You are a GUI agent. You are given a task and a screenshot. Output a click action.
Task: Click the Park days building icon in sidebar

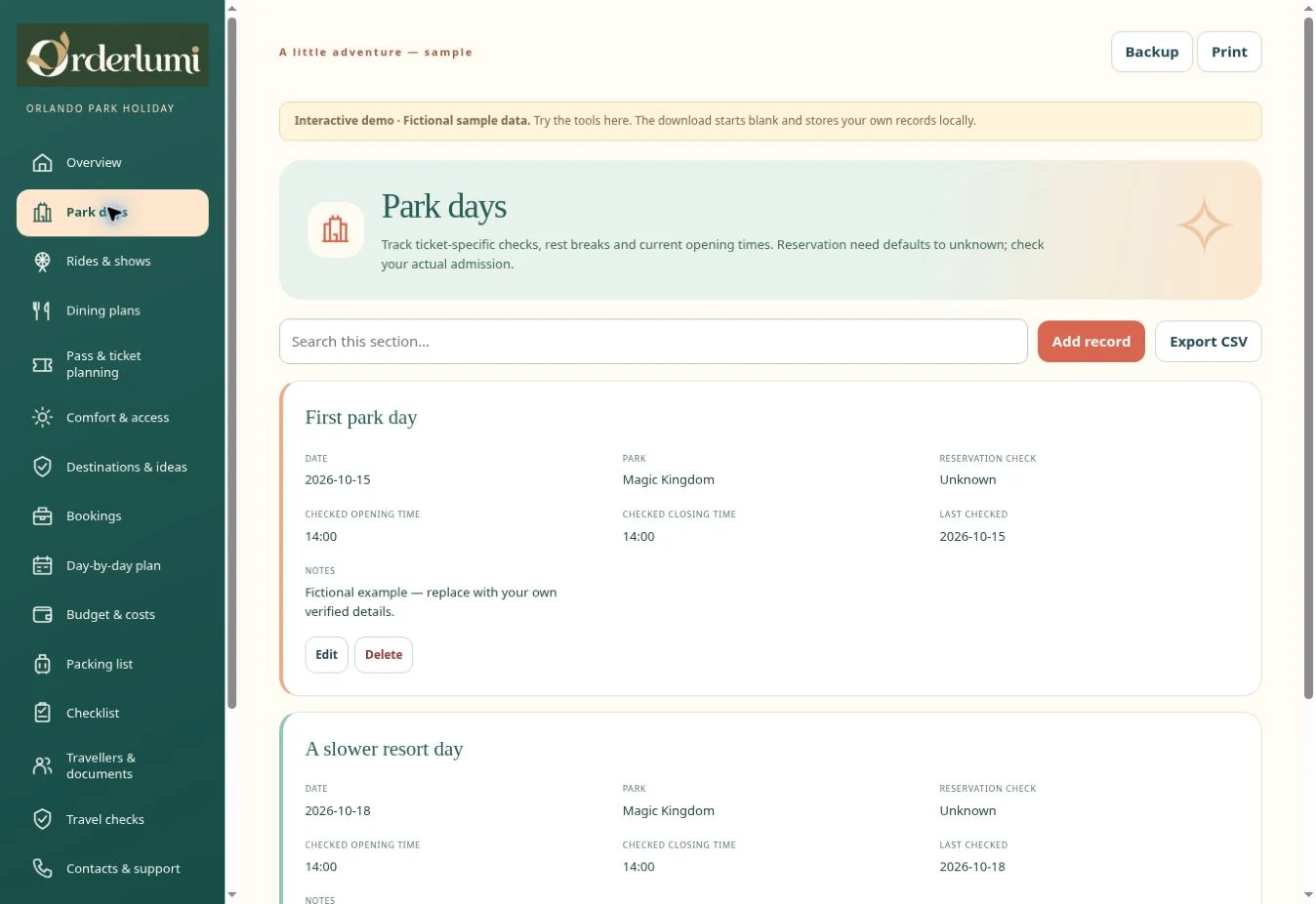pyautogui.click(x=42, y=212)
